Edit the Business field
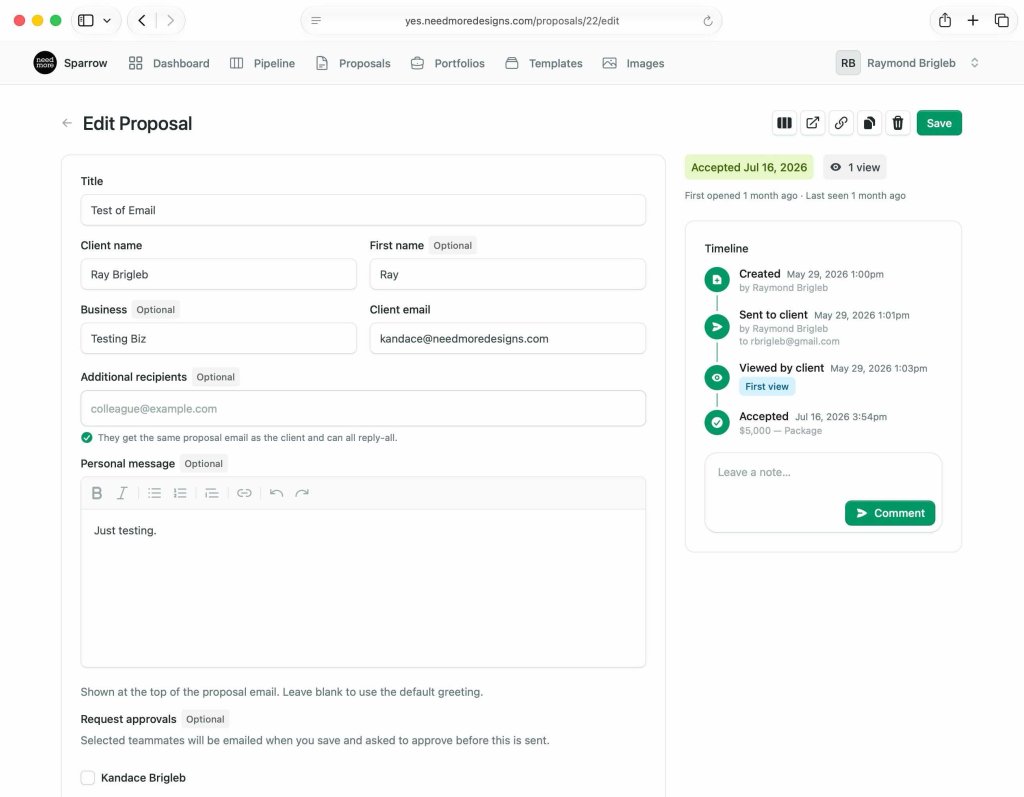1024x797 pixels. [x=219, y=338]
